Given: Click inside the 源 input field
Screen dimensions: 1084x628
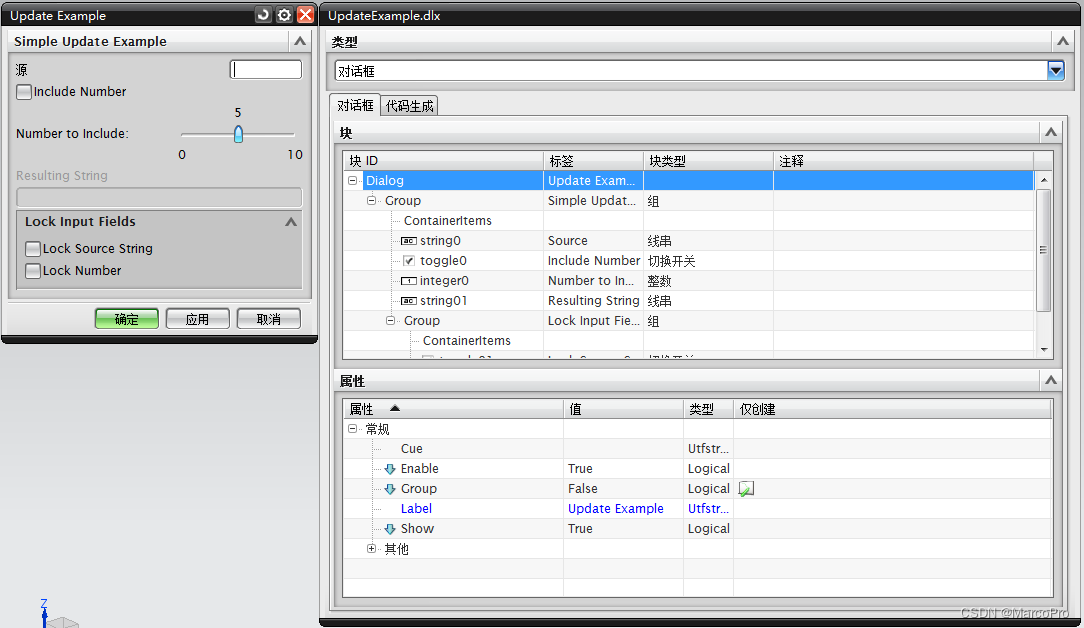Looking at the screenshot, I should coord(265,68).
